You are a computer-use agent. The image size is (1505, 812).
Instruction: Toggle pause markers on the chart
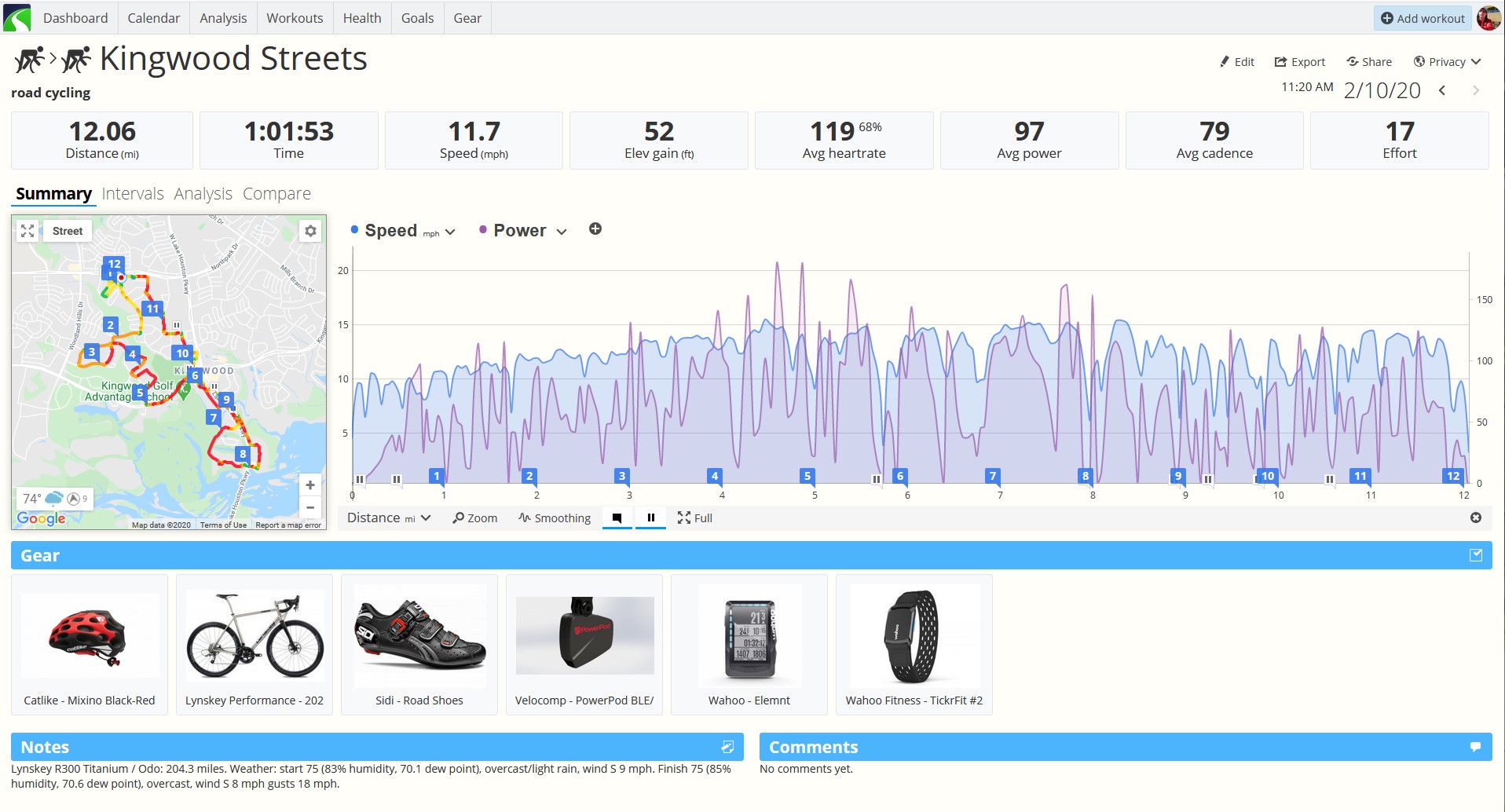pyautogui.click(x=651, y=518)
